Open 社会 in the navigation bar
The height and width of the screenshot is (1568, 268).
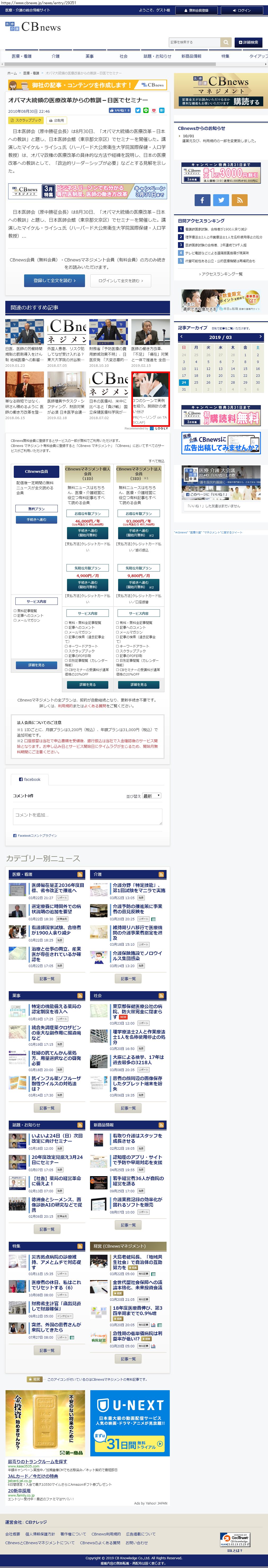pyautogui.click(x=124, y=56)
